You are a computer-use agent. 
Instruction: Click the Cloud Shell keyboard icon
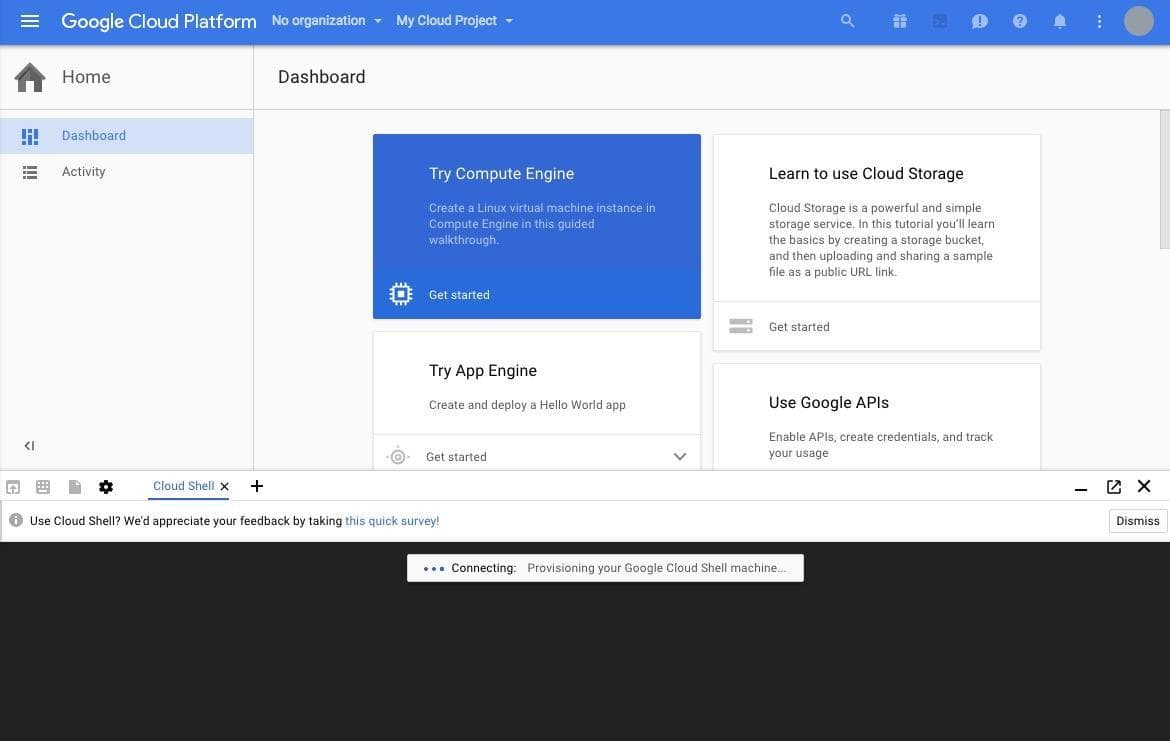click(43, 487)
